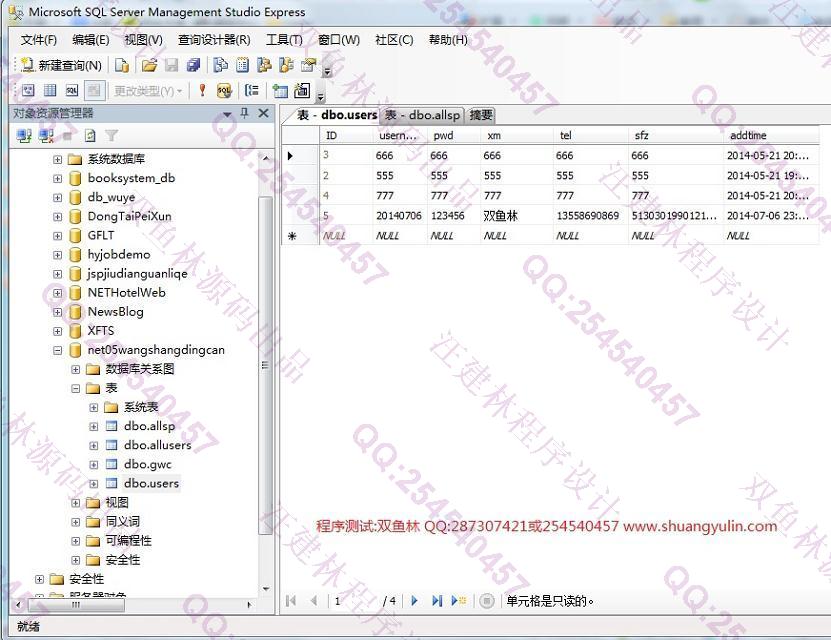Image resolution: width=831 pixels, height=640 pixels.
Task: Click the move to new row icon
Action: click(458, 600)
